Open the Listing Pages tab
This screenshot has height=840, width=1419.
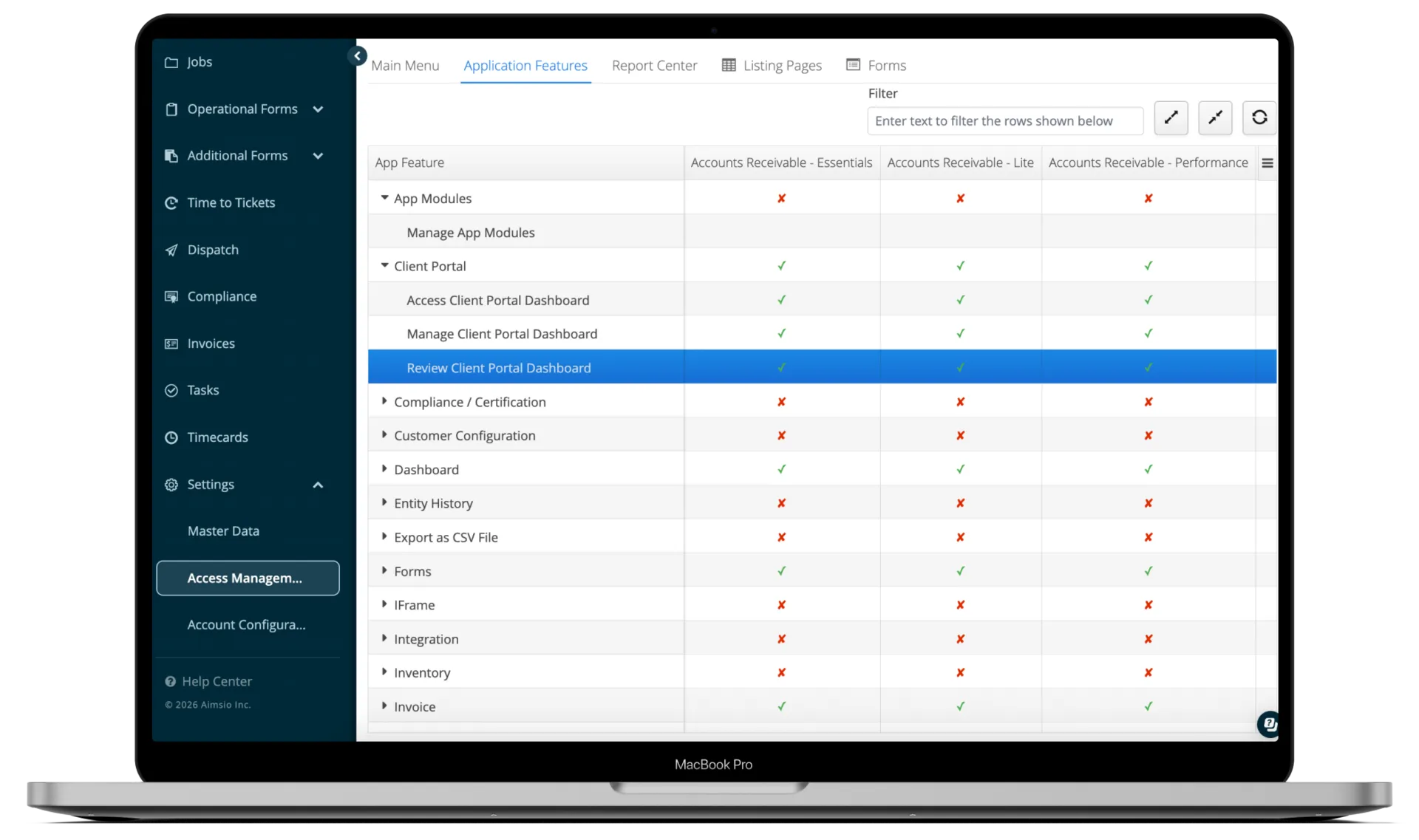[772, 66]
